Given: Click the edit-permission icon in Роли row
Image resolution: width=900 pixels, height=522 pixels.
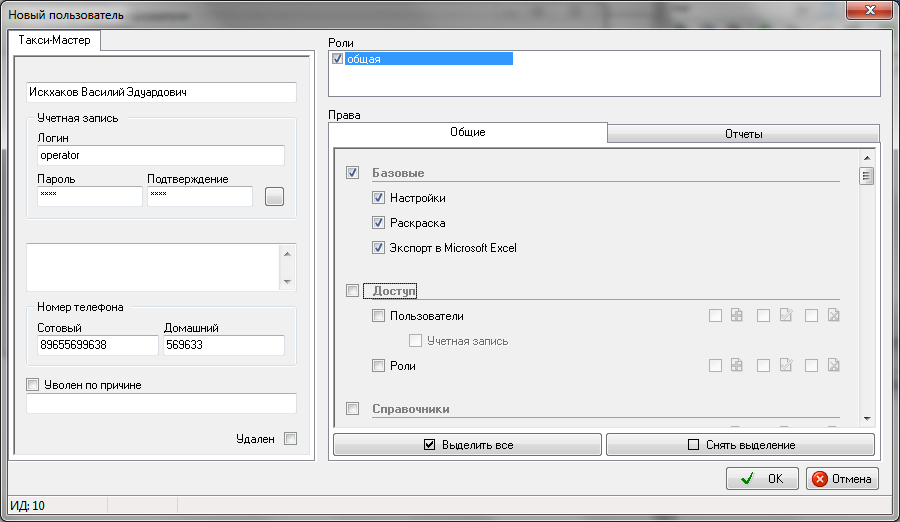Looking at the screenshot, I should pos(785,366).
